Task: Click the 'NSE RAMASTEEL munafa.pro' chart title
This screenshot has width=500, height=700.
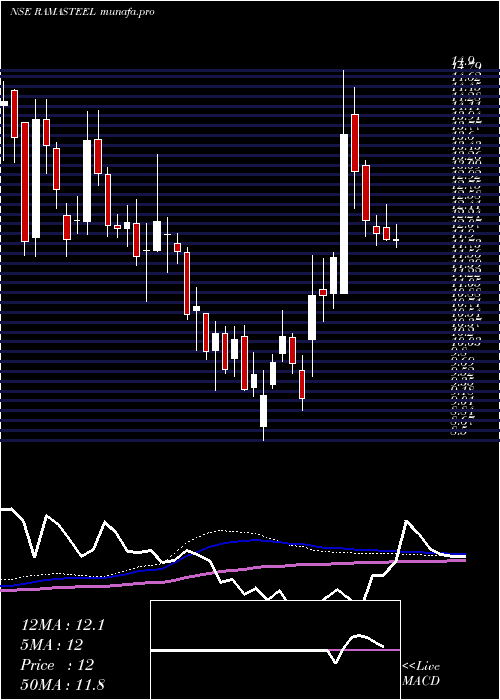Action: (x=82, y=12)
